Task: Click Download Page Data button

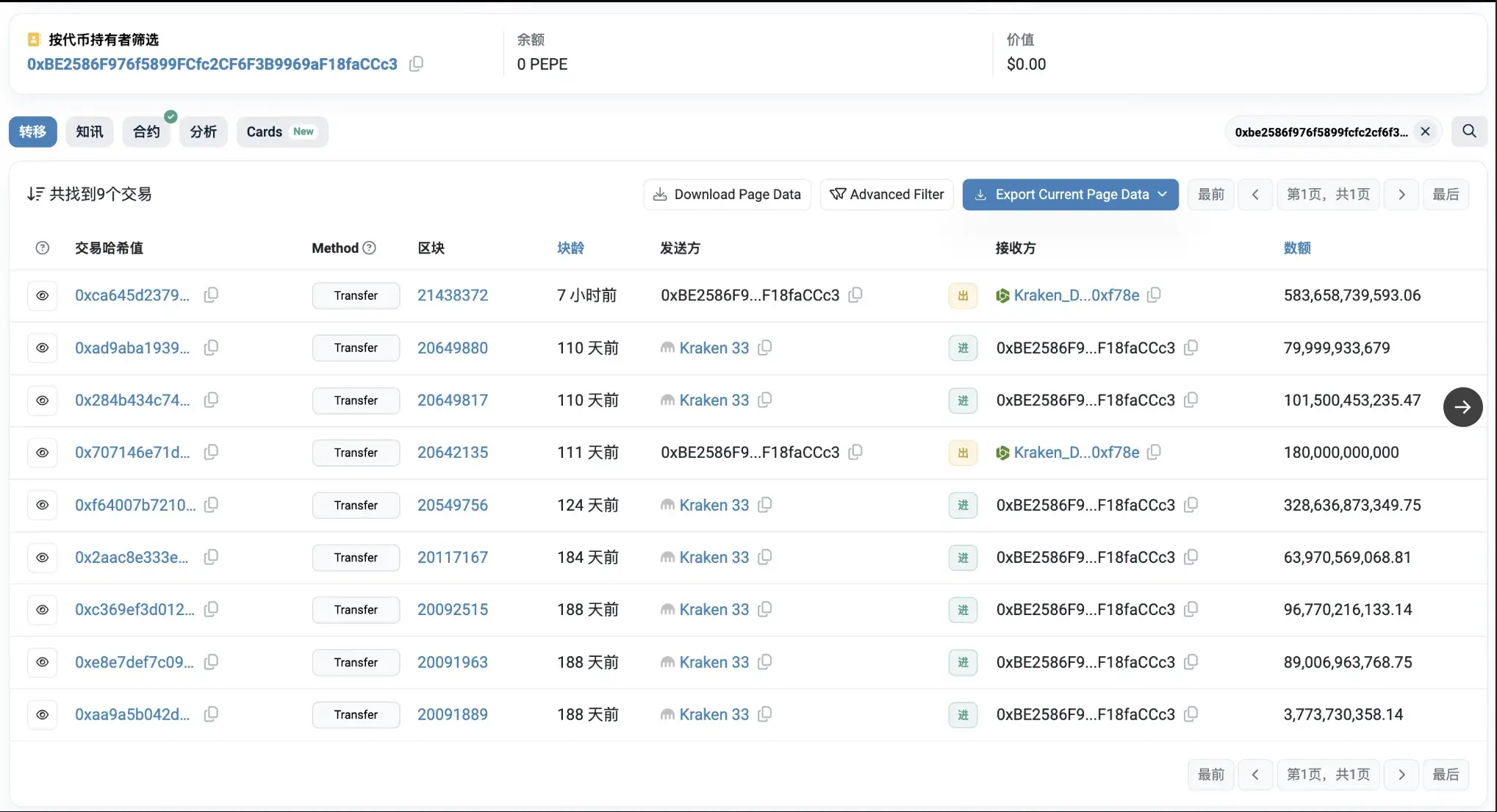Action: coord(727,195)
